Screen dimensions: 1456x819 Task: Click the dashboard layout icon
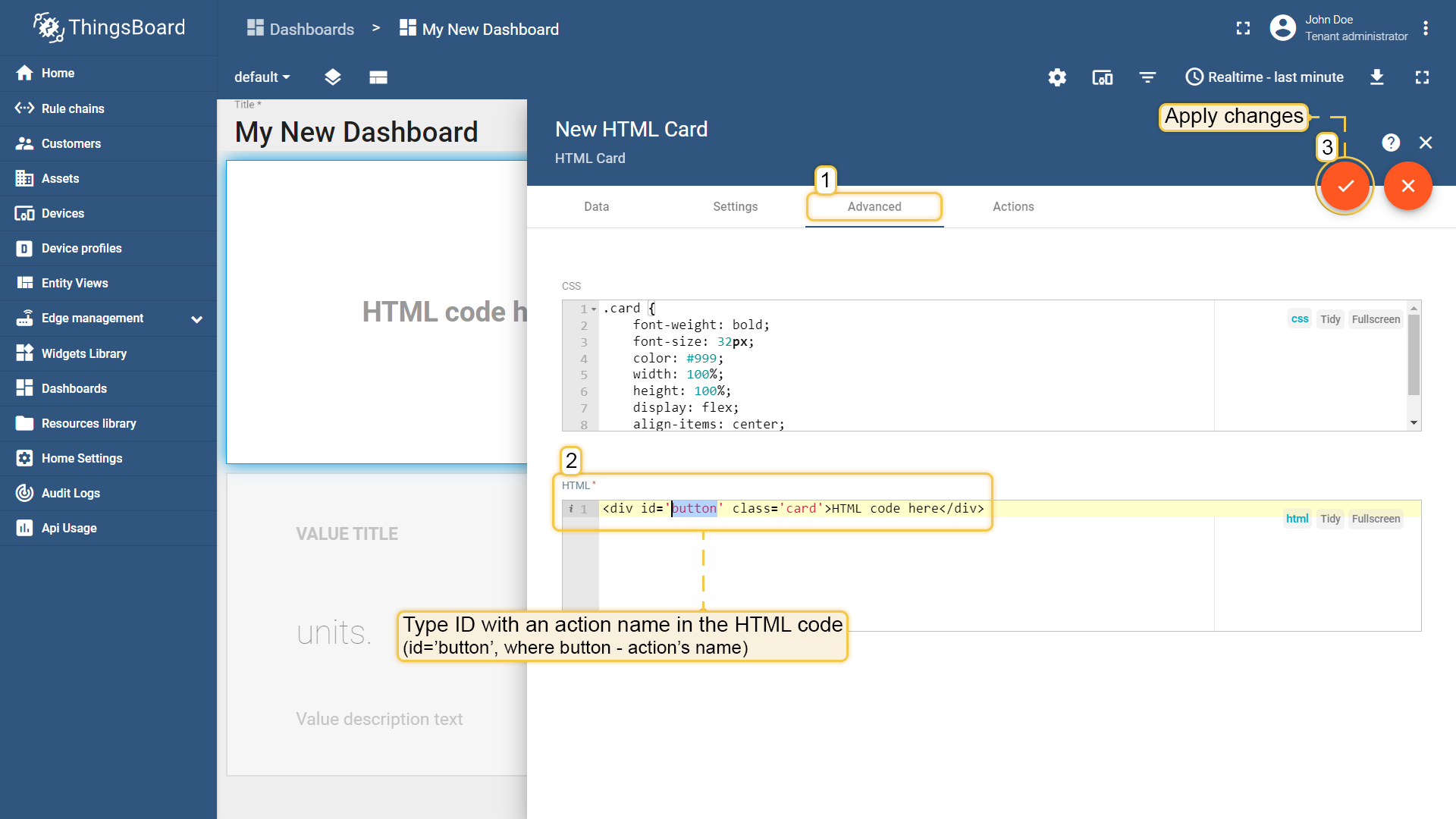point(378,77)
